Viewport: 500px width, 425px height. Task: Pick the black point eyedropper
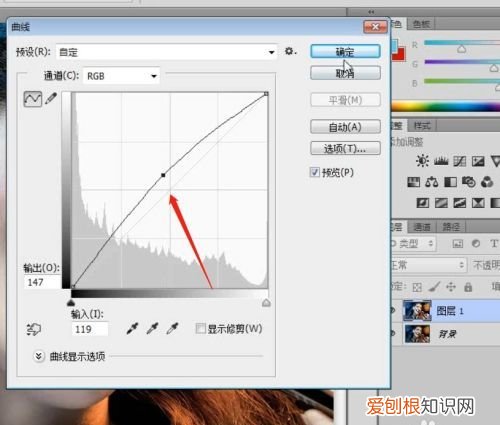coord(132,329)
